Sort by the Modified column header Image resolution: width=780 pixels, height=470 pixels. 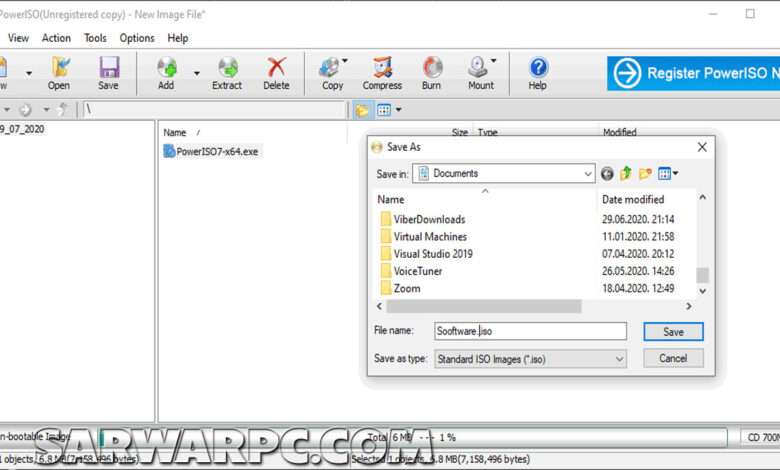(x=619, y=132)
